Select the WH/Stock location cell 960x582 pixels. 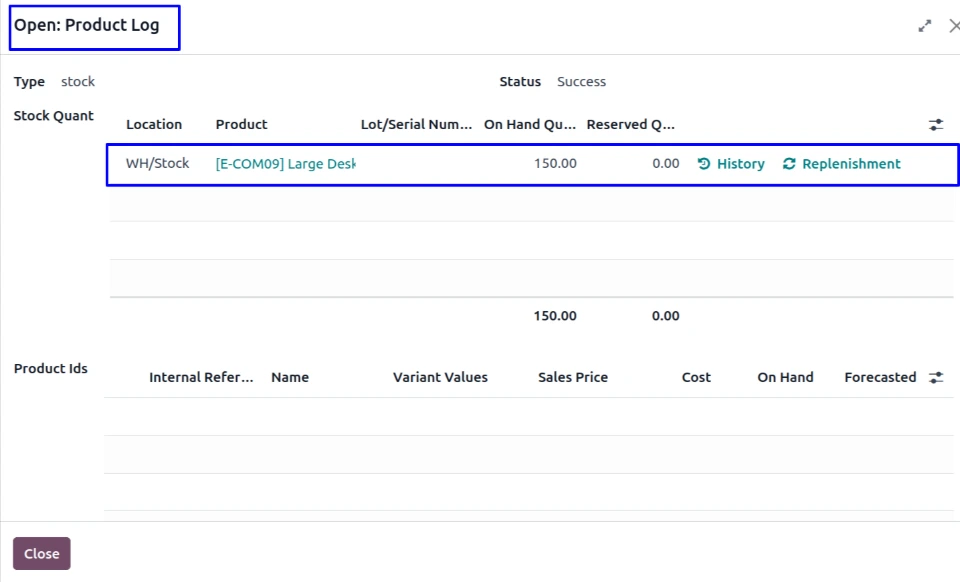click(157, 164)
